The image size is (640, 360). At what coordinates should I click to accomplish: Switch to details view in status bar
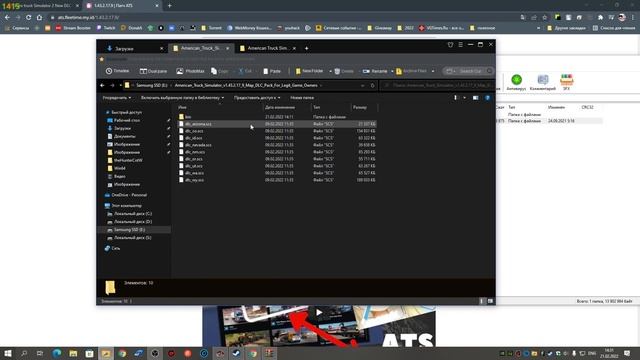pos(482,301)
